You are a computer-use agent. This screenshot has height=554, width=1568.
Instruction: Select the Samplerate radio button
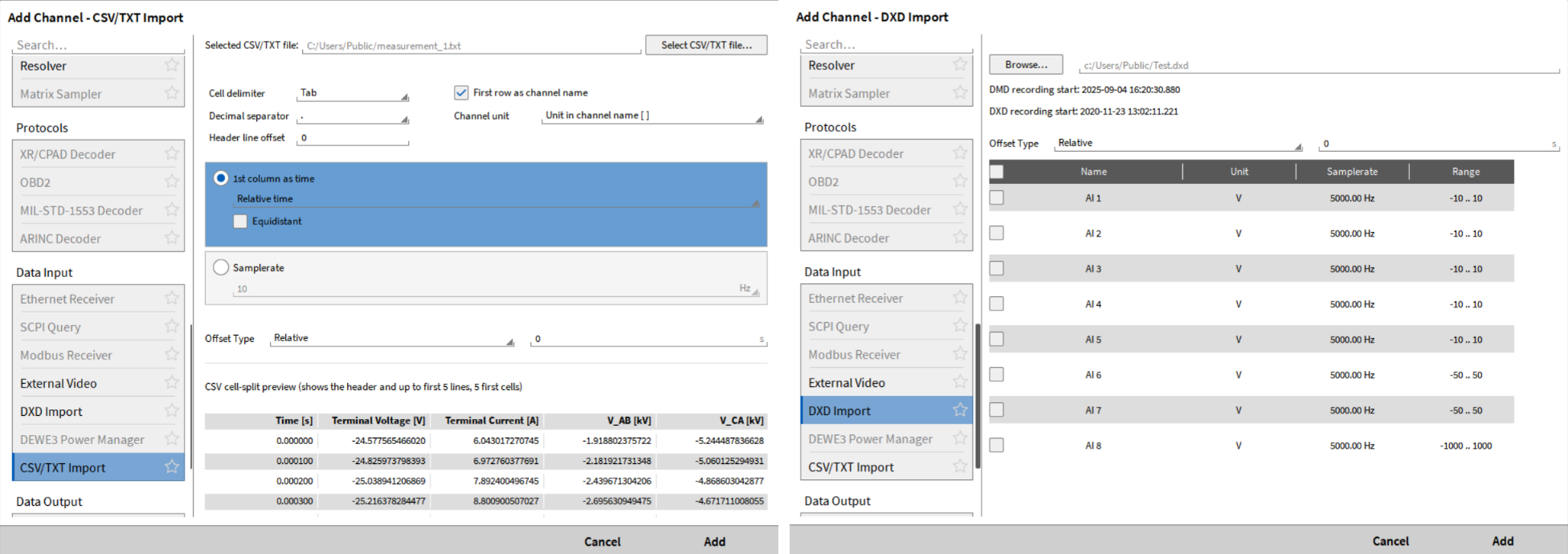[221, 267]
